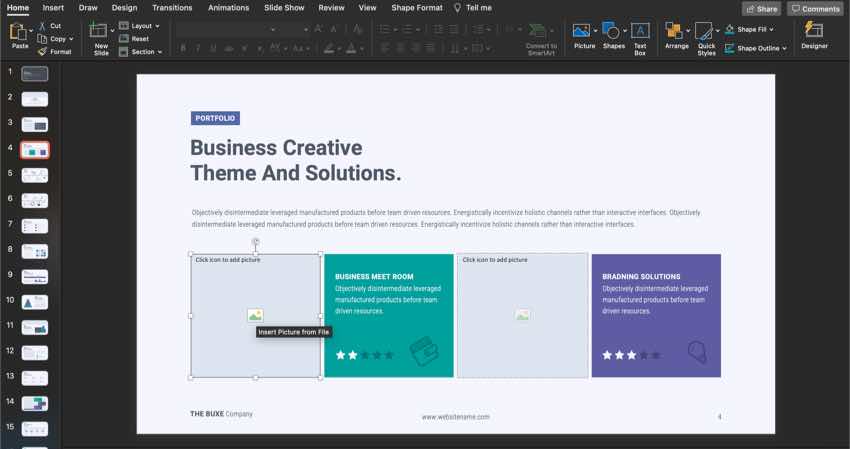Click the Layout icon
This screenshot has height=449, width=850.
pos(124,26)
